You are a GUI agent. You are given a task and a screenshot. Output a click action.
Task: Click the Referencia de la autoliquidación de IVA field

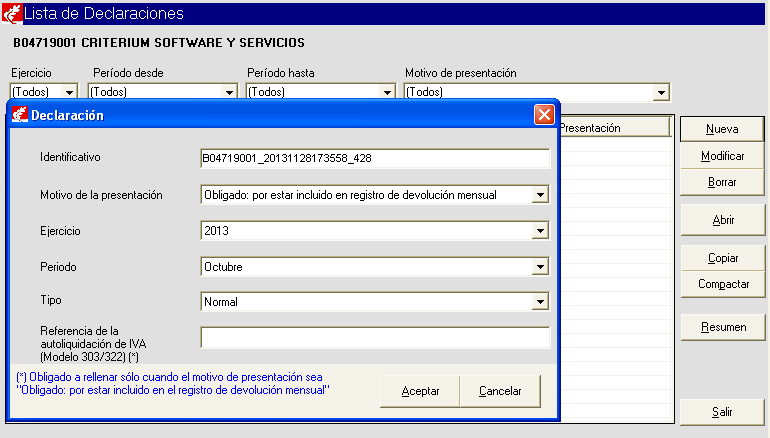(375, 338)
